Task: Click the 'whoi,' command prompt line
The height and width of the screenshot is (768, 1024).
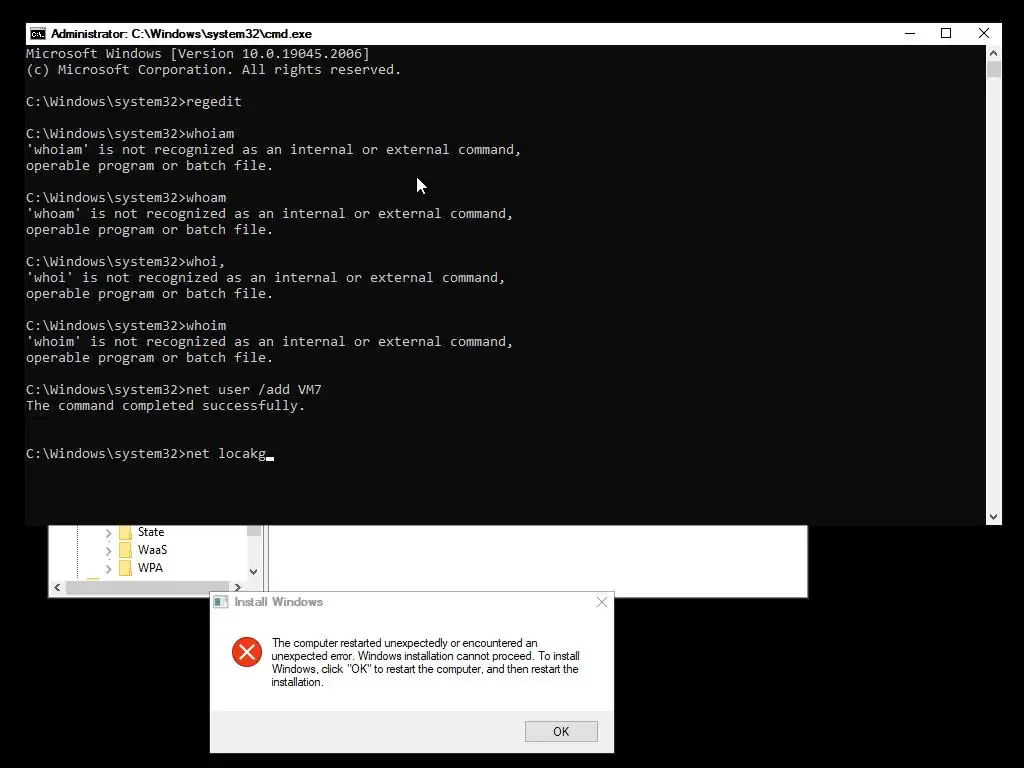Action: click(x=125, y=261)
